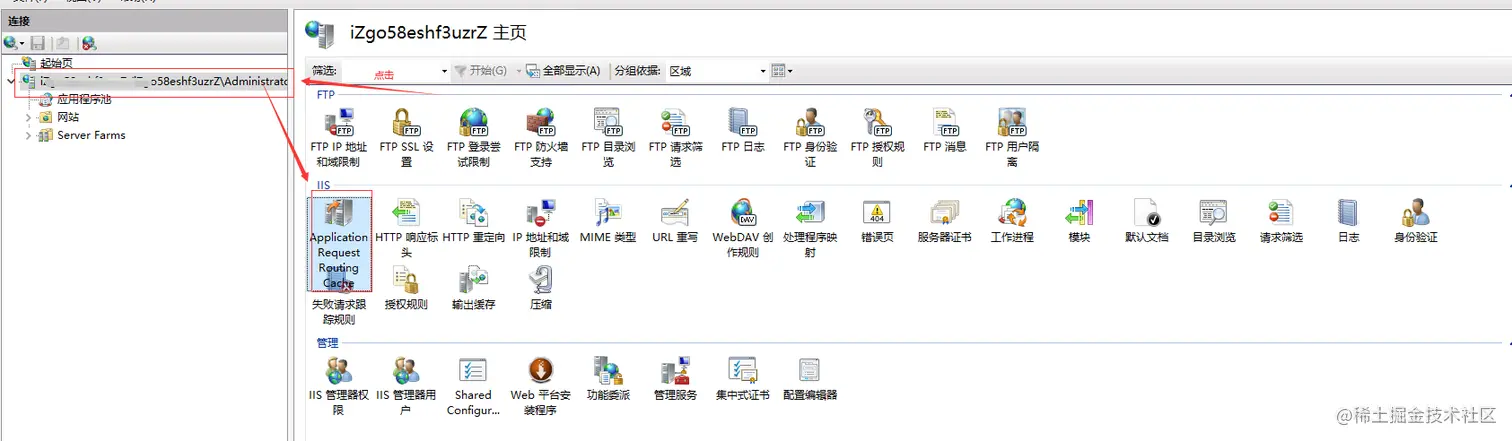
Task: Open 输出缓存 feature
Action: 473,289
